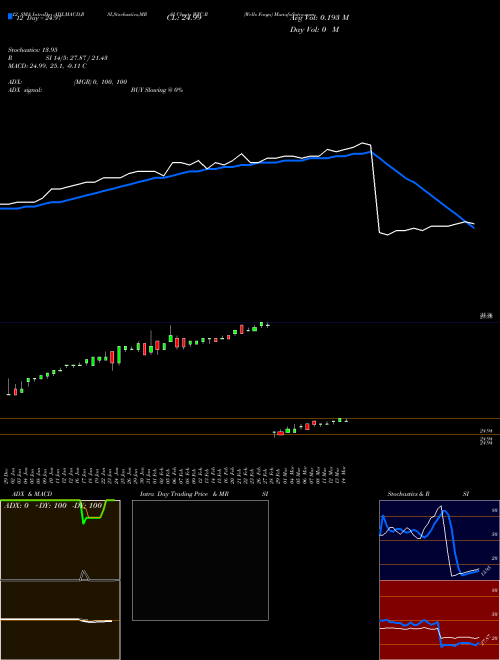Click the 24.94 price label by orange line
The height and width of the screenshot is (660, 500).
[x=486, y=431]
